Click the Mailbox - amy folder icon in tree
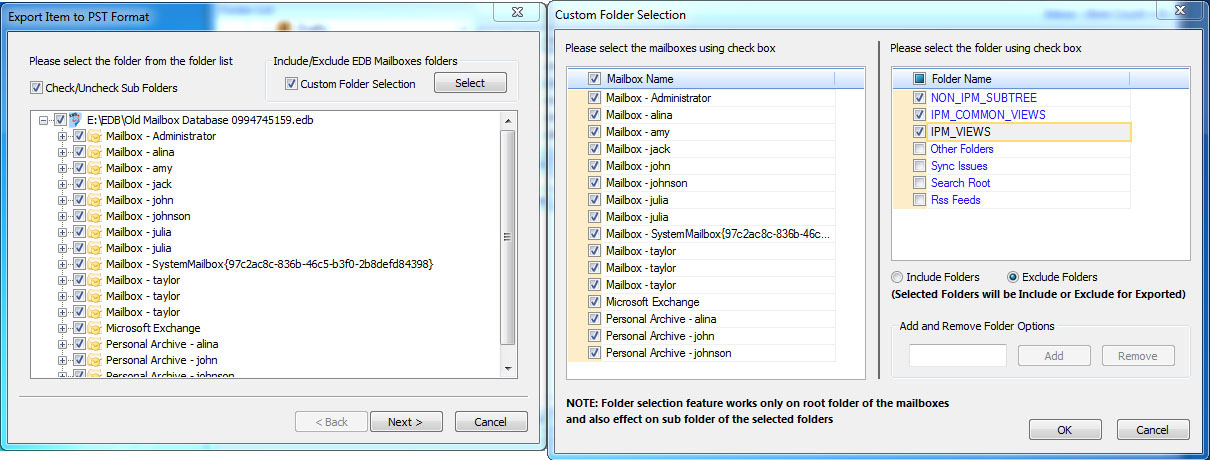Viewport: 1210px width, 460px height. (x=95, y=168)
